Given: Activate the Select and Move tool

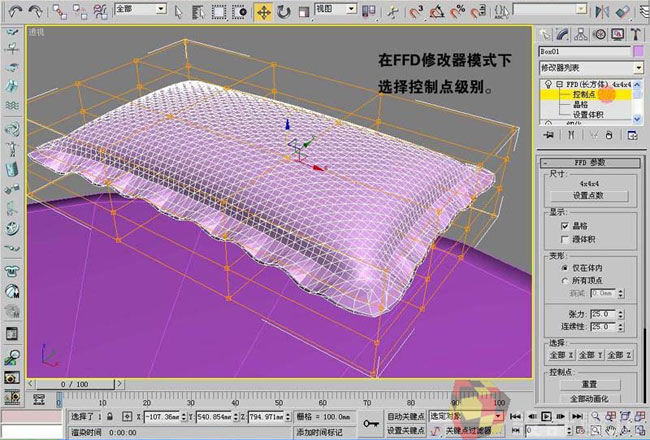Looking at the screenshot, I should tap(264, 12).
